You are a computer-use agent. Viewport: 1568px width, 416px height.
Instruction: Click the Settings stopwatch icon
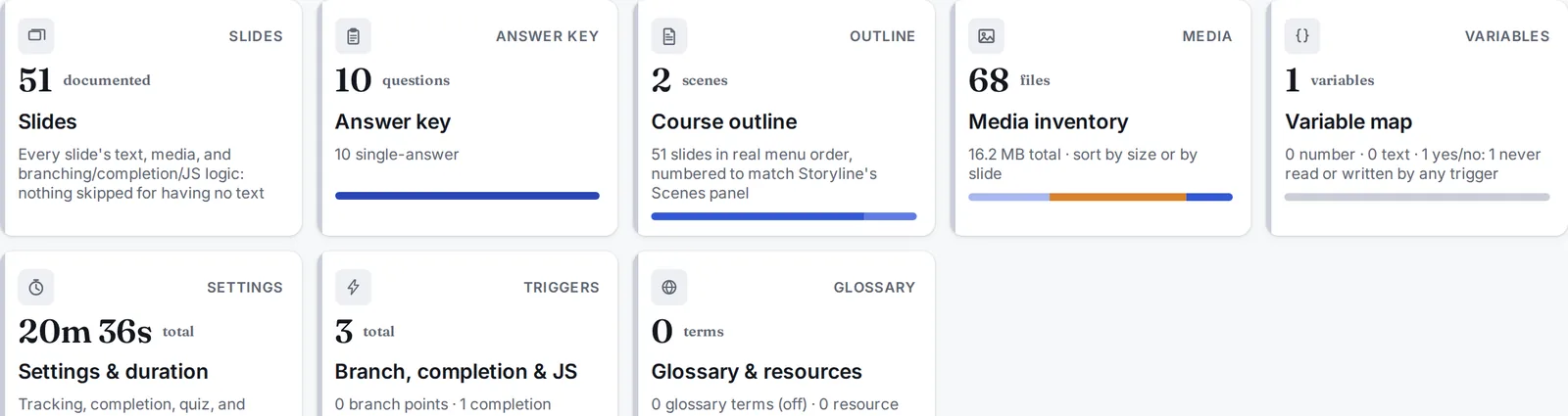pyautogui.click(x=36, y=288)
